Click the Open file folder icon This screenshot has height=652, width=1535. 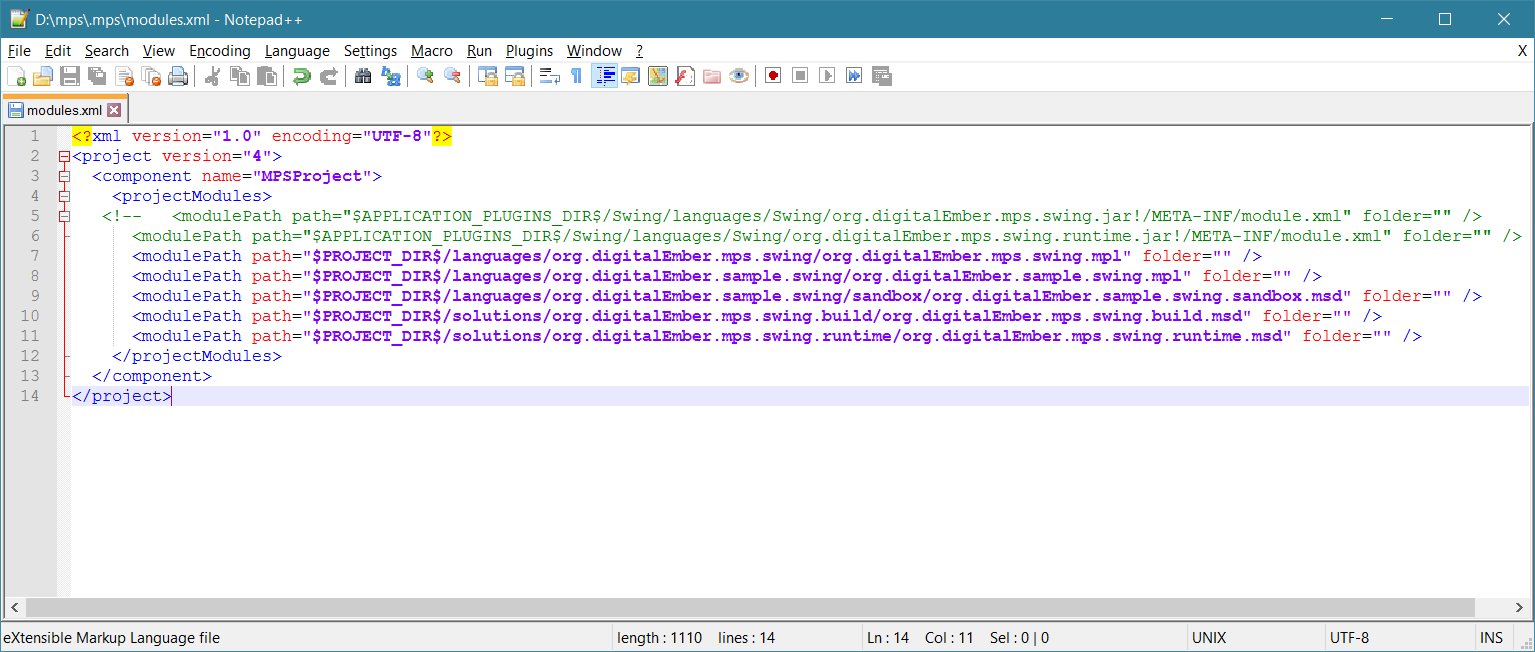coord(43,76)
